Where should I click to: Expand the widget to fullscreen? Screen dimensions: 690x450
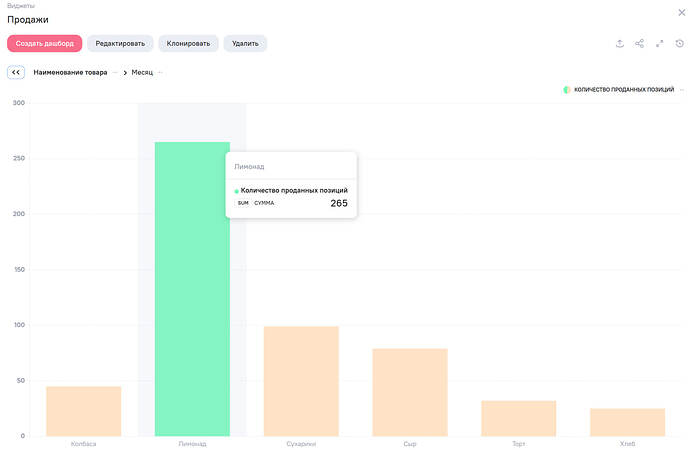coord(659,43)
